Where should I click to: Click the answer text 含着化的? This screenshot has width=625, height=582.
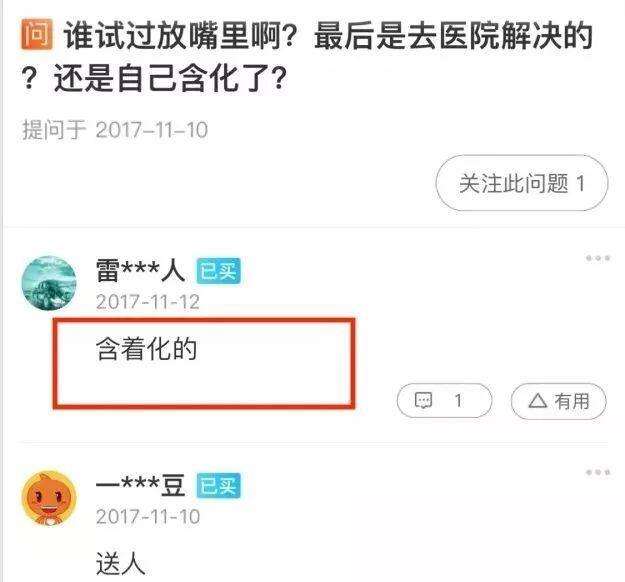(x=146, y=349)
